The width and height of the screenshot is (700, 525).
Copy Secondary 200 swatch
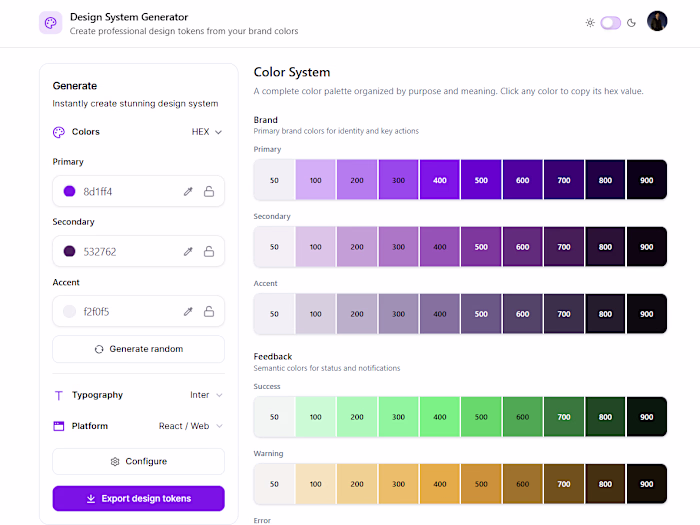pos(357,246)
